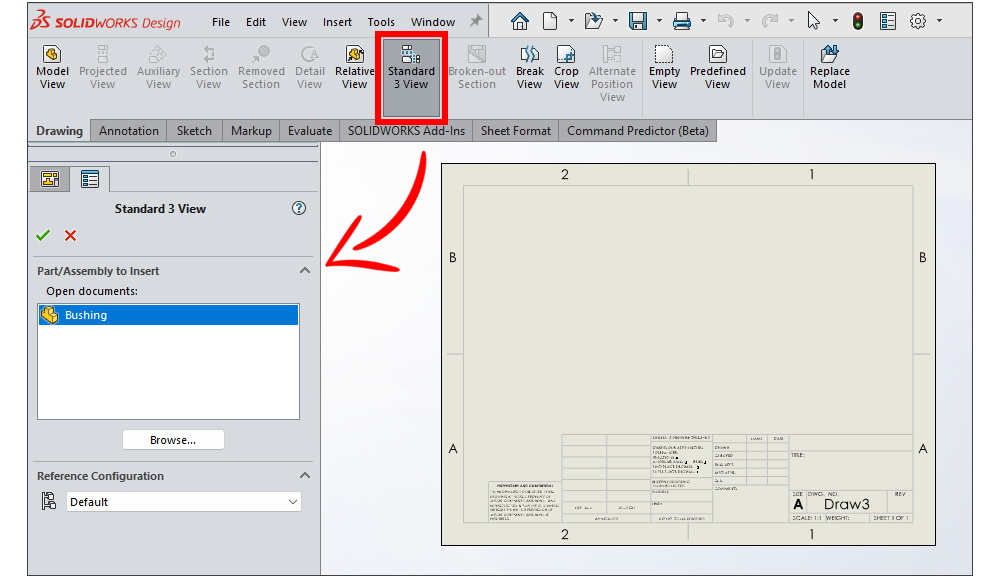Click the Update View tool

coord(777,67)
